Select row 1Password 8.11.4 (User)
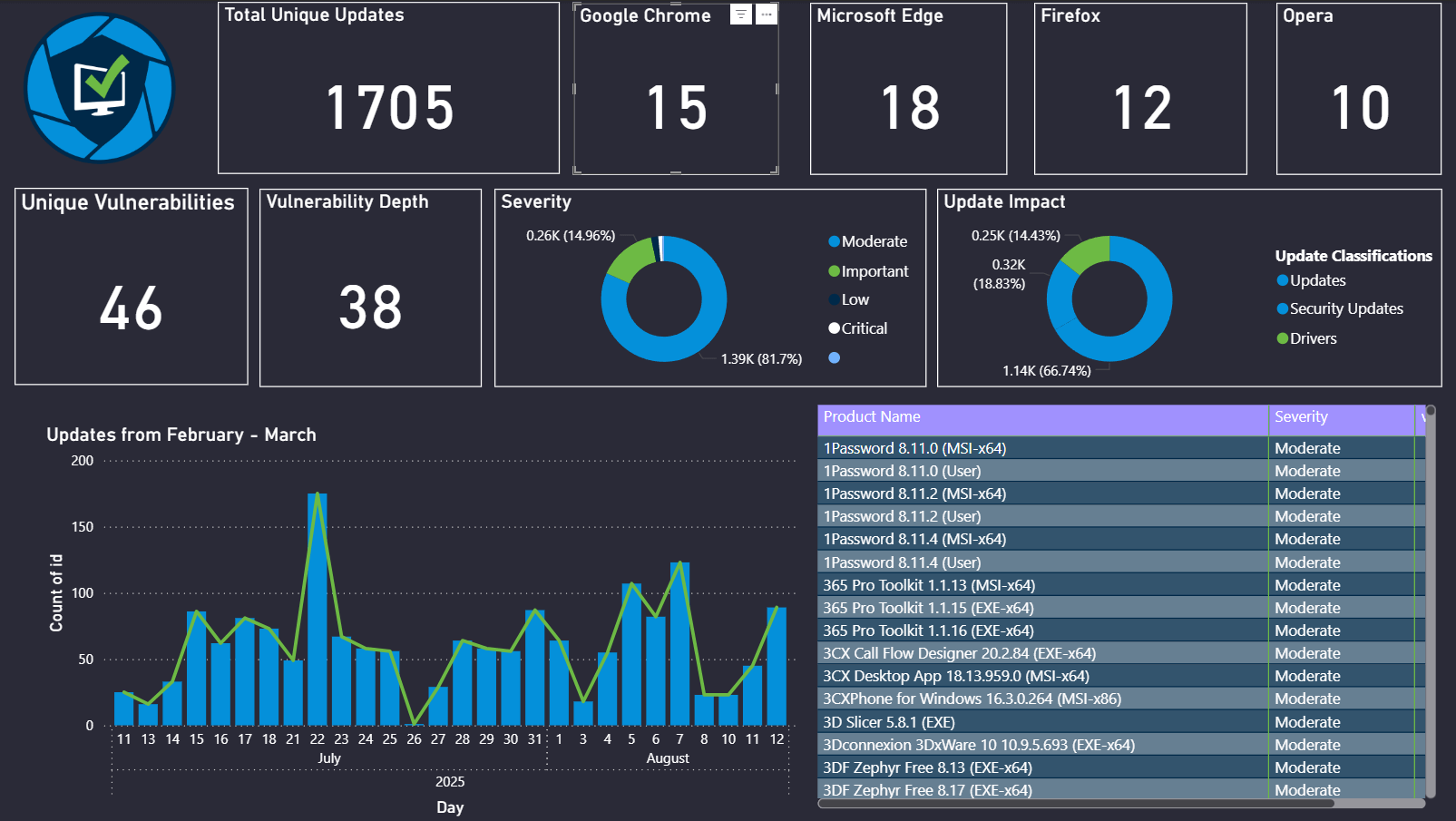 pyautogui.click(x=1121, y=562)
